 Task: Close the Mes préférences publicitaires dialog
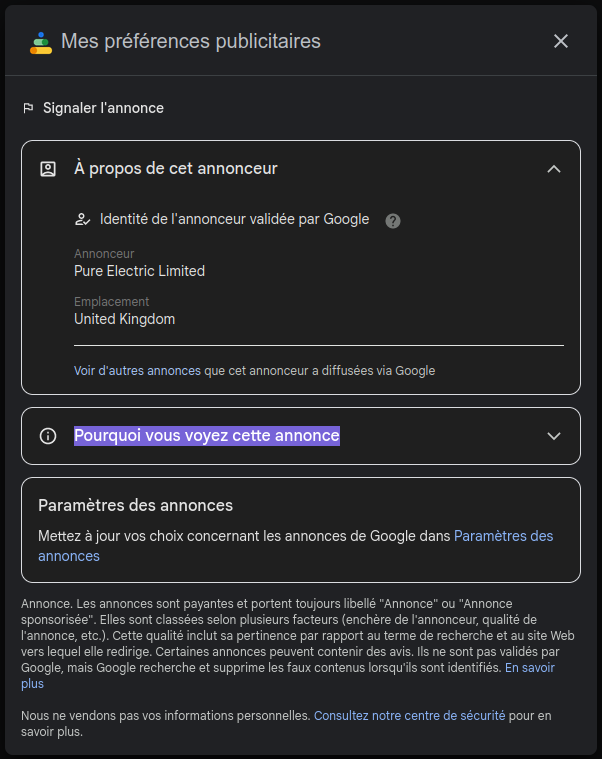560,41
